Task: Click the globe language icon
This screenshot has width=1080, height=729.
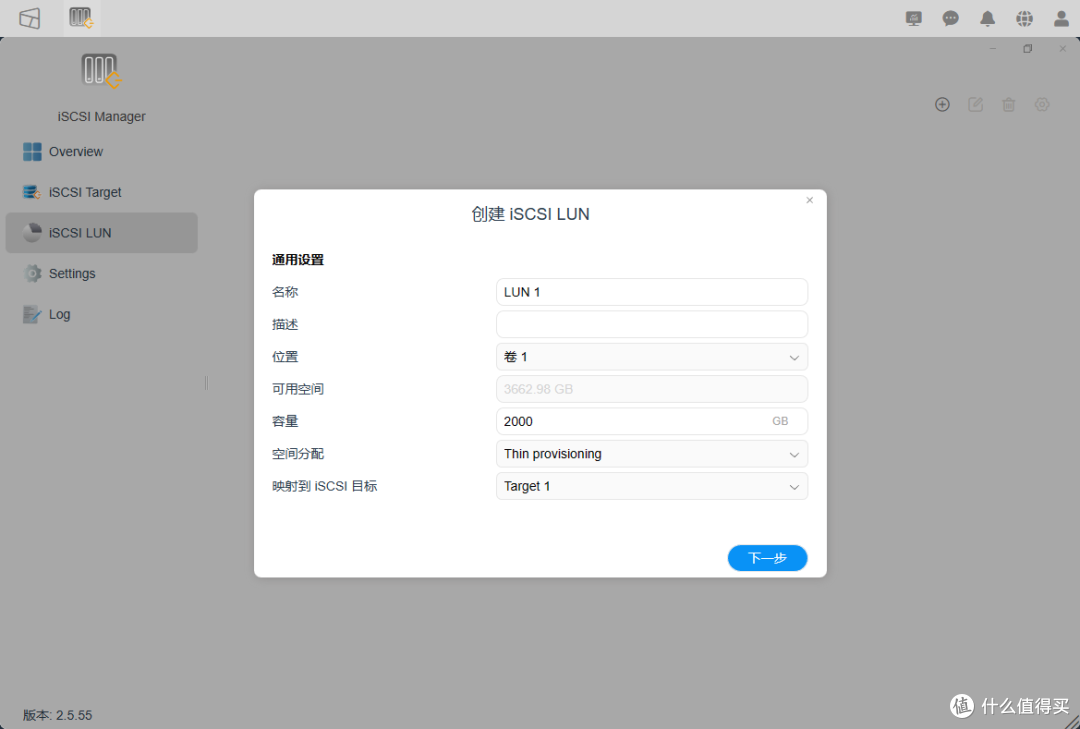Action: 1024,19
